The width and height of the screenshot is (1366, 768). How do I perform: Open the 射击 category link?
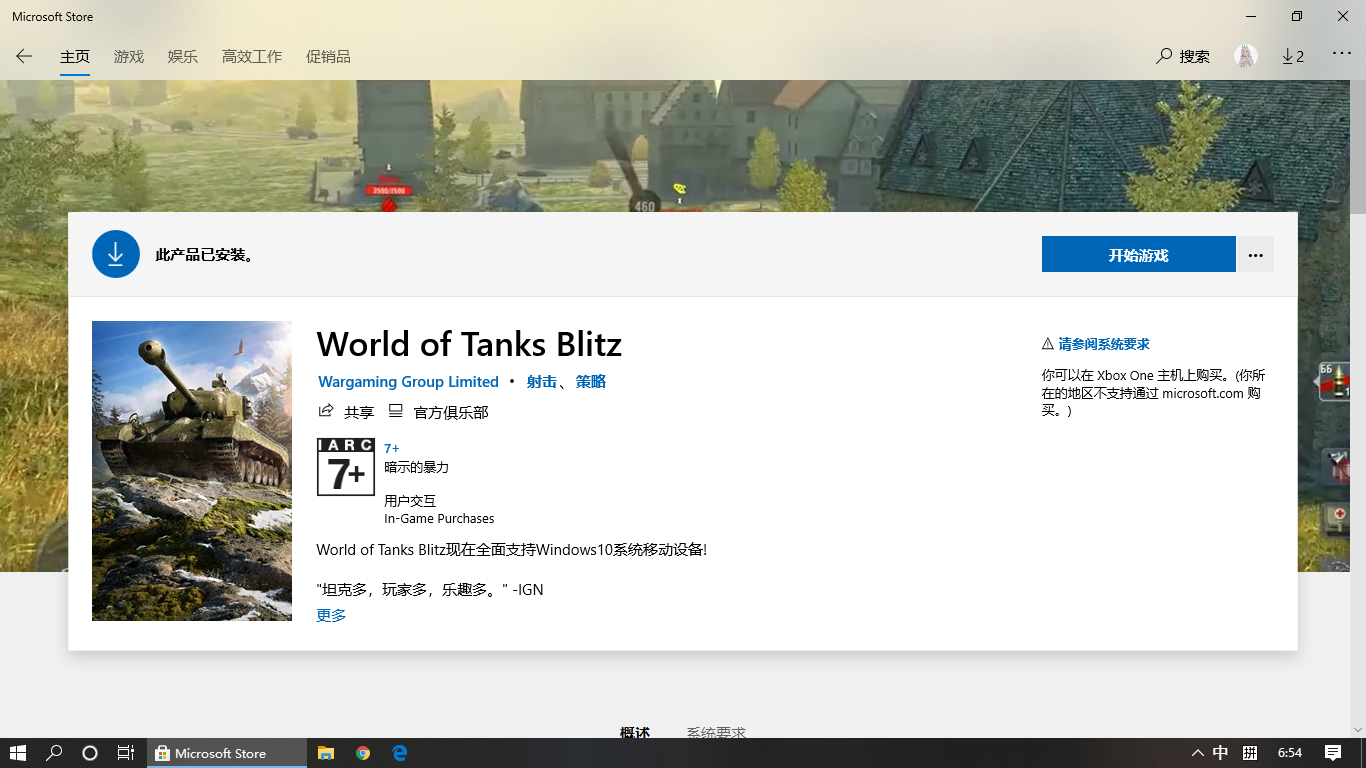542,382
